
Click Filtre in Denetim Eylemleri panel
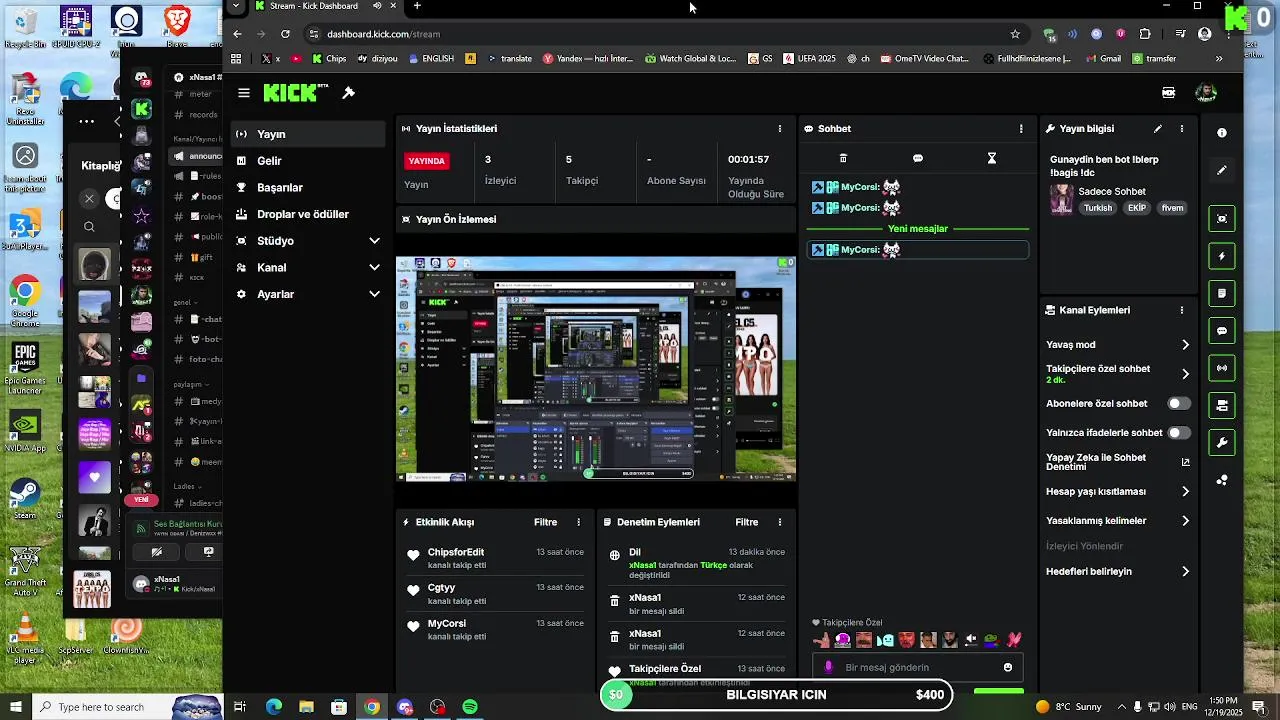click(747, 522)
